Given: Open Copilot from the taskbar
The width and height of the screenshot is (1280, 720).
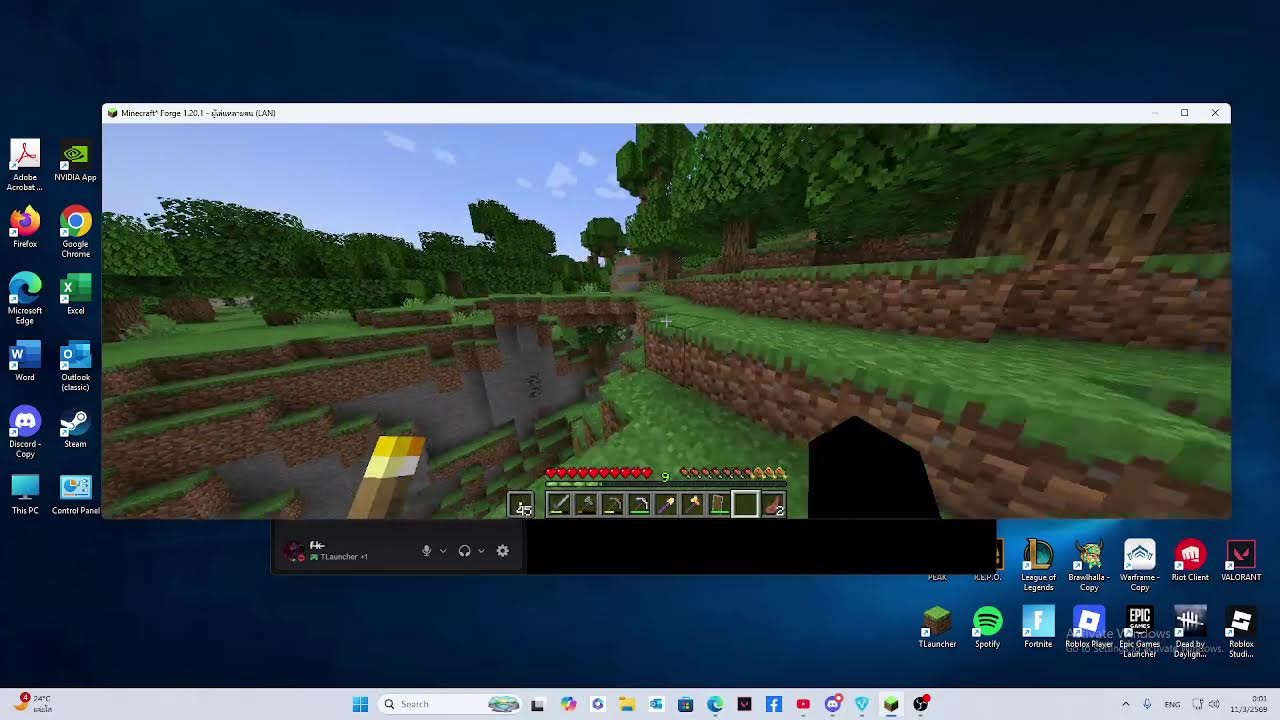Looking at the screenshot, I should pyautogui.click(x=568, y=704).
